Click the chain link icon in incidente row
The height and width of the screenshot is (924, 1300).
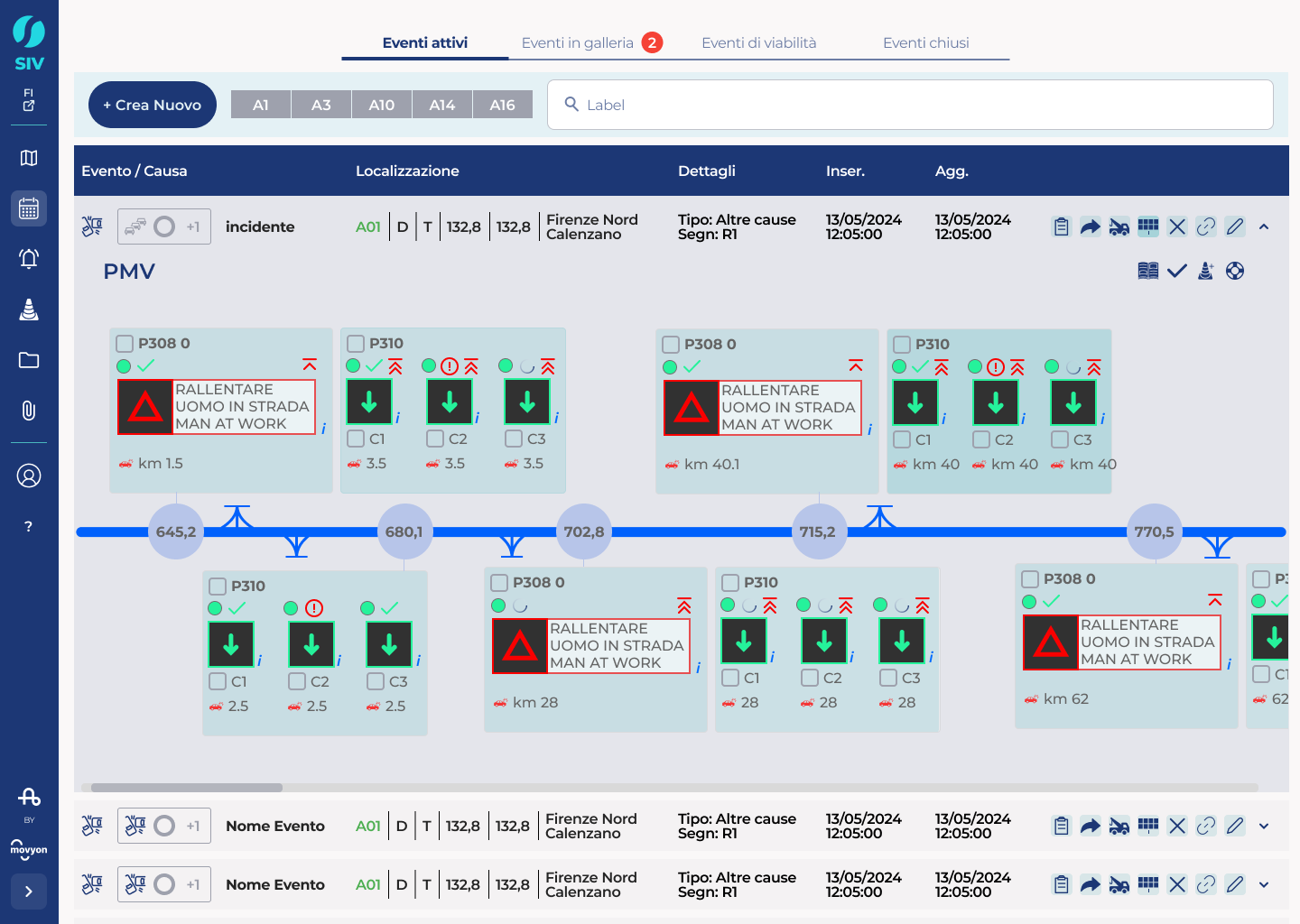point(1206,226)
